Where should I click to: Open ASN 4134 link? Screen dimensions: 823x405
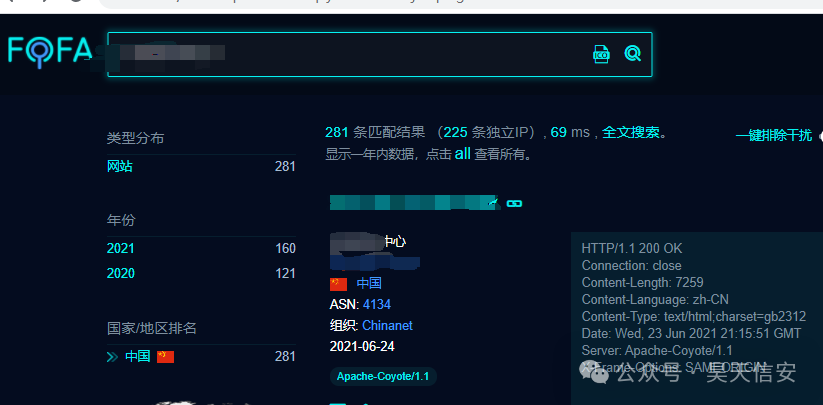pyautogui.click(x=377, y=304)
